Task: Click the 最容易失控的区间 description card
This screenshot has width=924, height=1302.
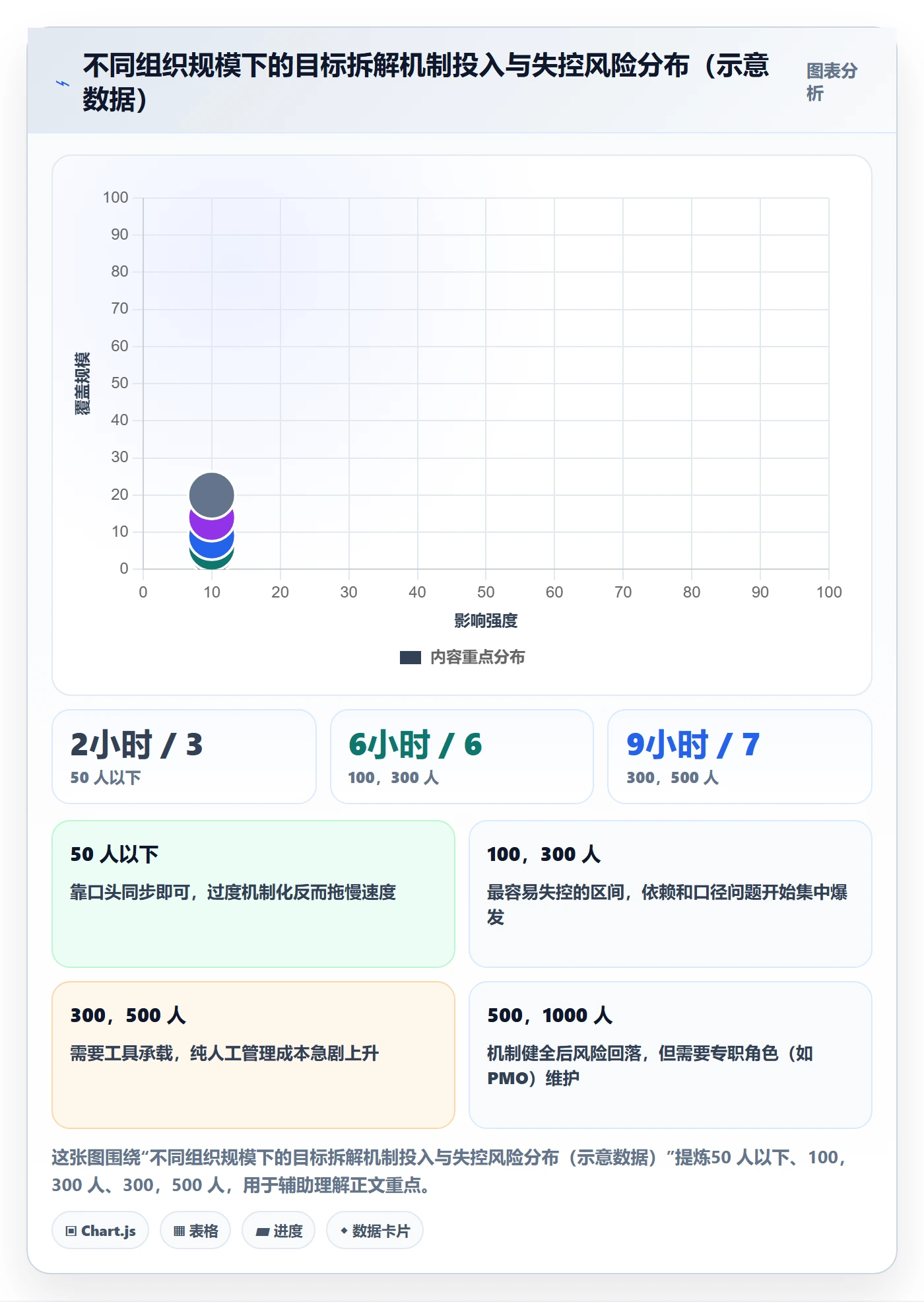Action: (671, 894)
